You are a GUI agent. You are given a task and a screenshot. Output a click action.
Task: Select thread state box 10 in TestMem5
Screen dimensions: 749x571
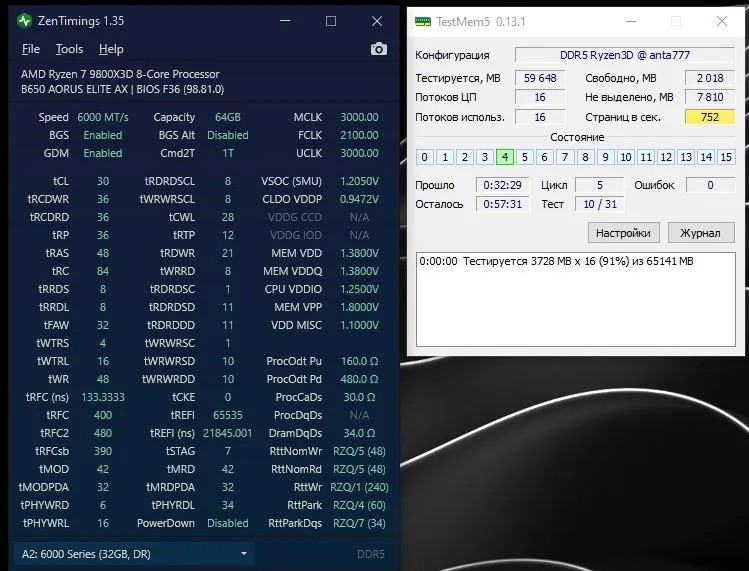tap(626, 157)
